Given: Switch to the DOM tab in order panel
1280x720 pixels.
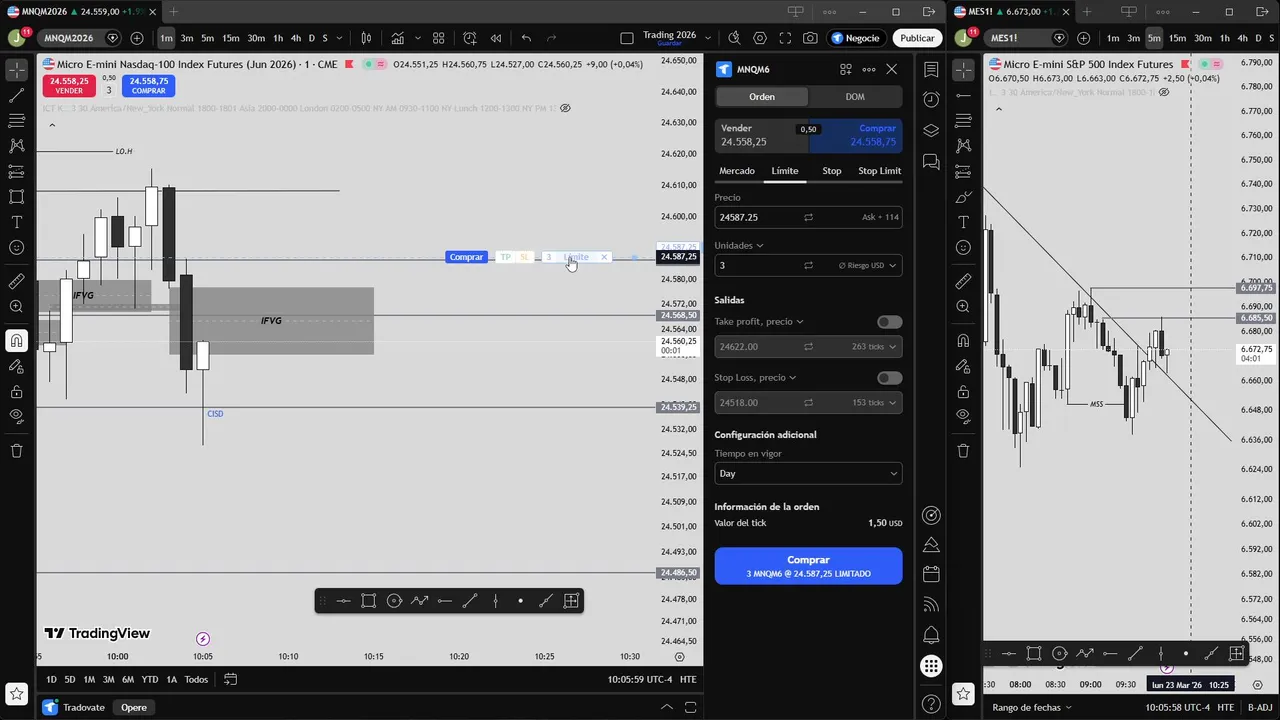Looking at the screenshot, I should pyautogui.click(x=855, y=97).
